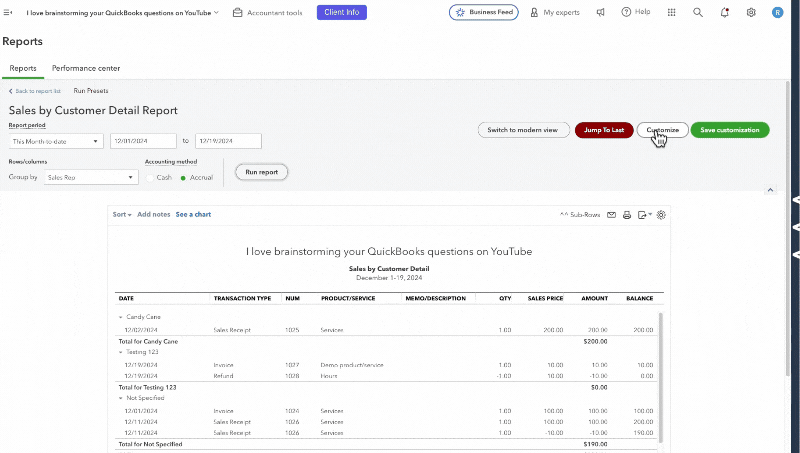Click the MEMO/DESCRIPTION column header
The width and height of the screenshot is (800, 453).
tap(436, 298)
